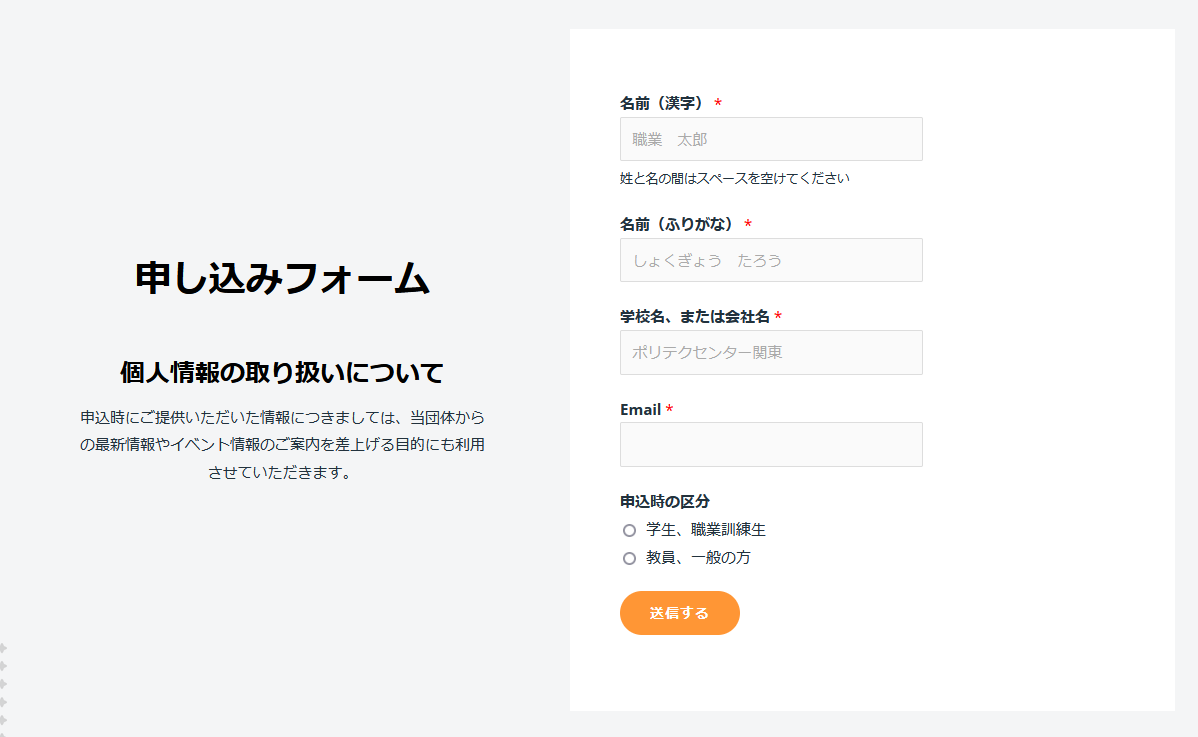Click the 学校名、または会社名 label text
This screenshot has width=1198, height=737.
695,316
